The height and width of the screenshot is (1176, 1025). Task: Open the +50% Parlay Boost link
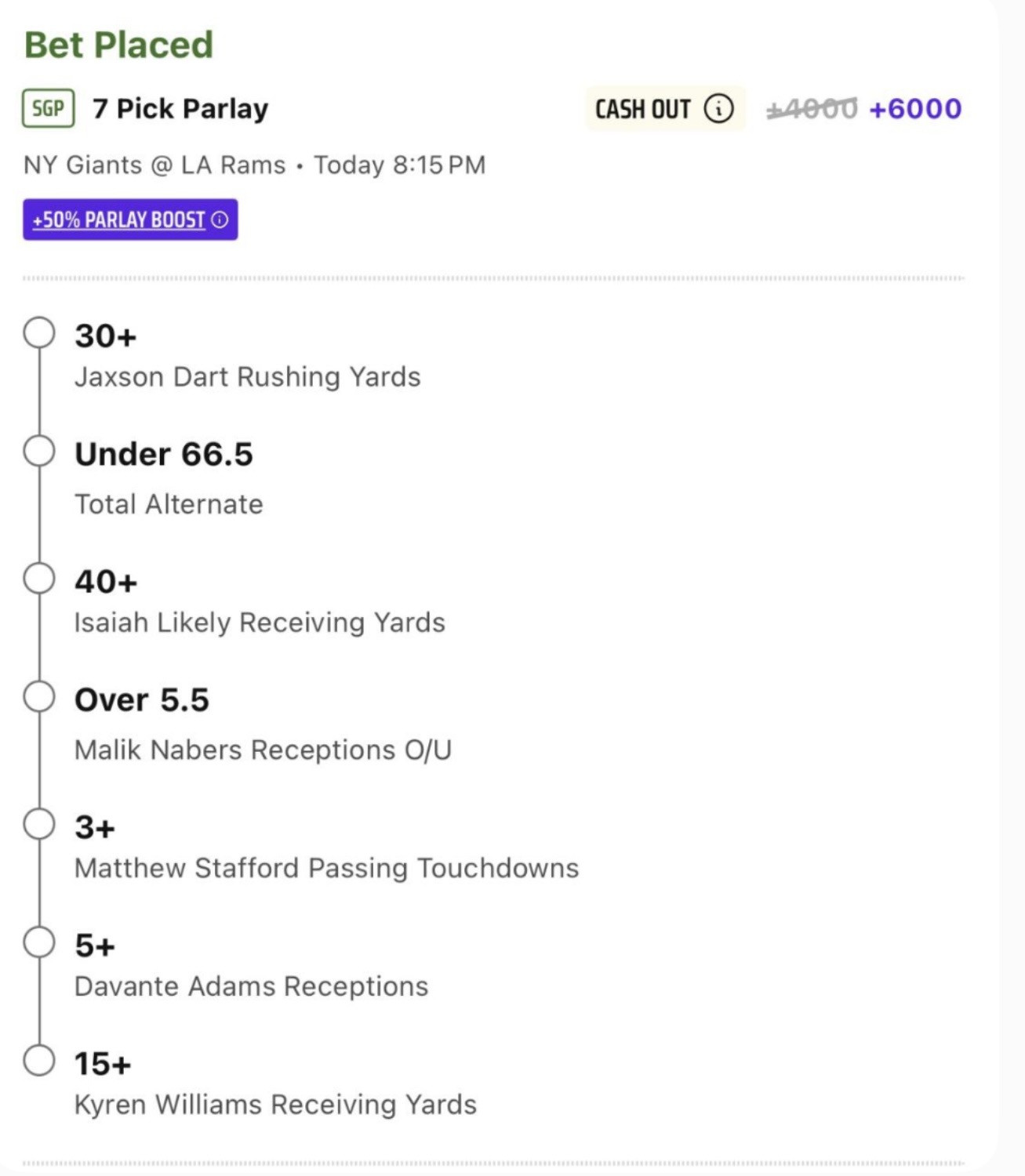pos(130,220)
